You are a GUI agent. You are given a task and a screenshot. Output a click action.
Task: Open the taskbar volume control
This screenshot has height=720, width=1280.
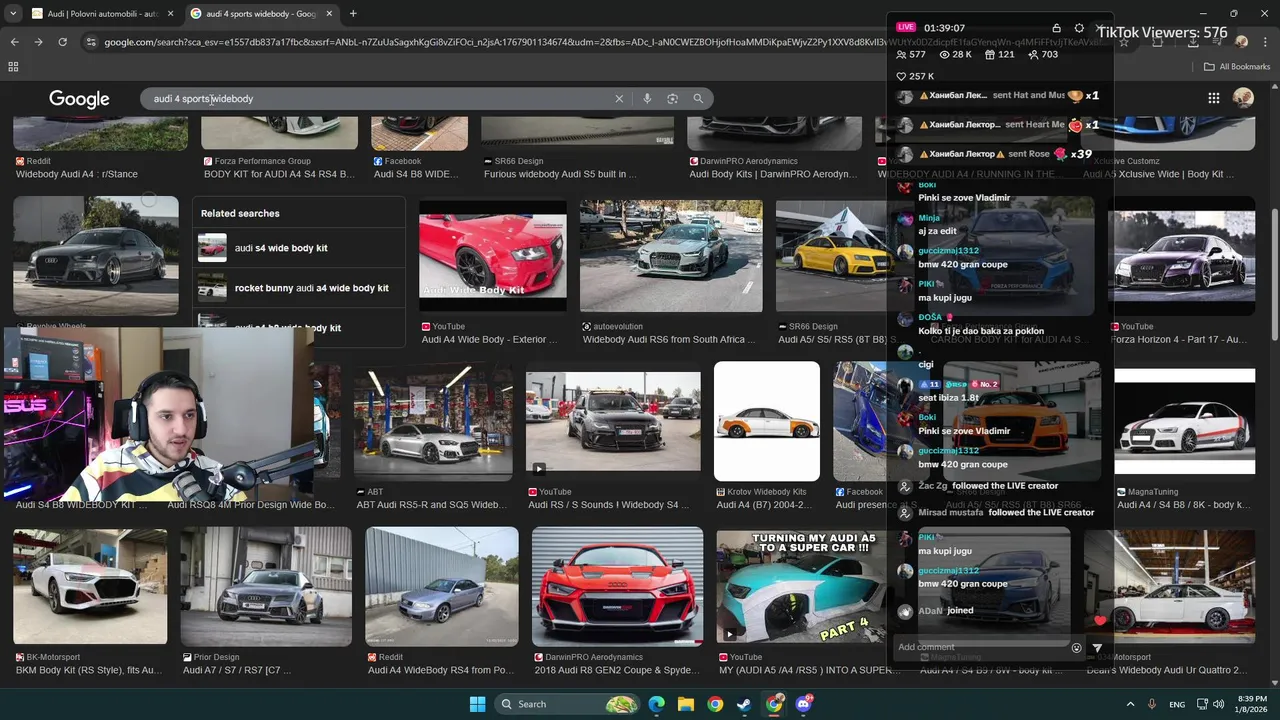tap(1218, 704)
